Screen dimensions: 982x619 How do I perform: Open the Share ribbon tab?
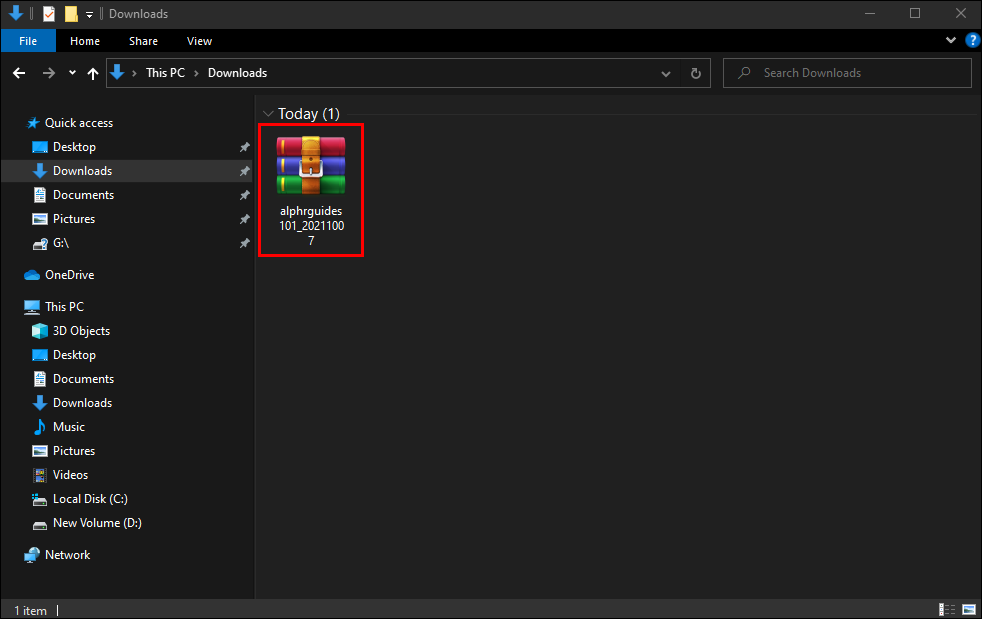coord(143,41)
